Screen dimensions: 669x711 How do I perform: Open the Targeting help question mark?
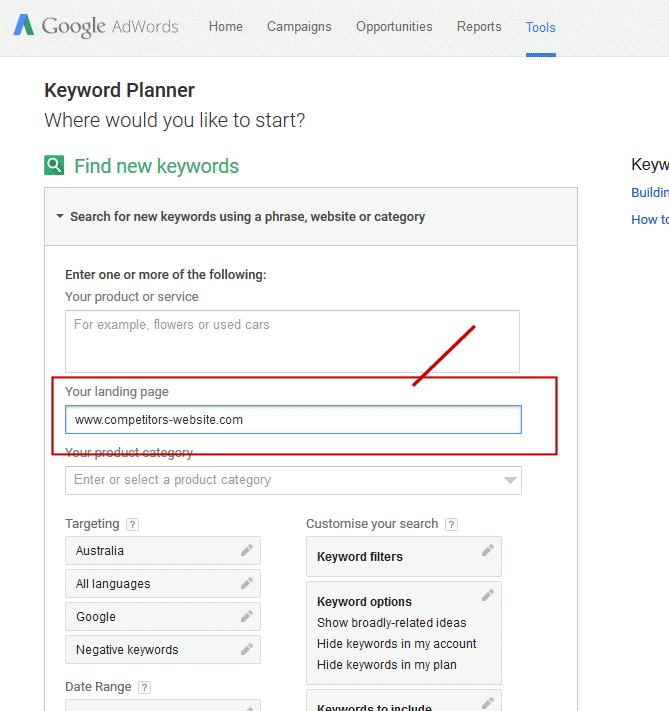[132, 525]
